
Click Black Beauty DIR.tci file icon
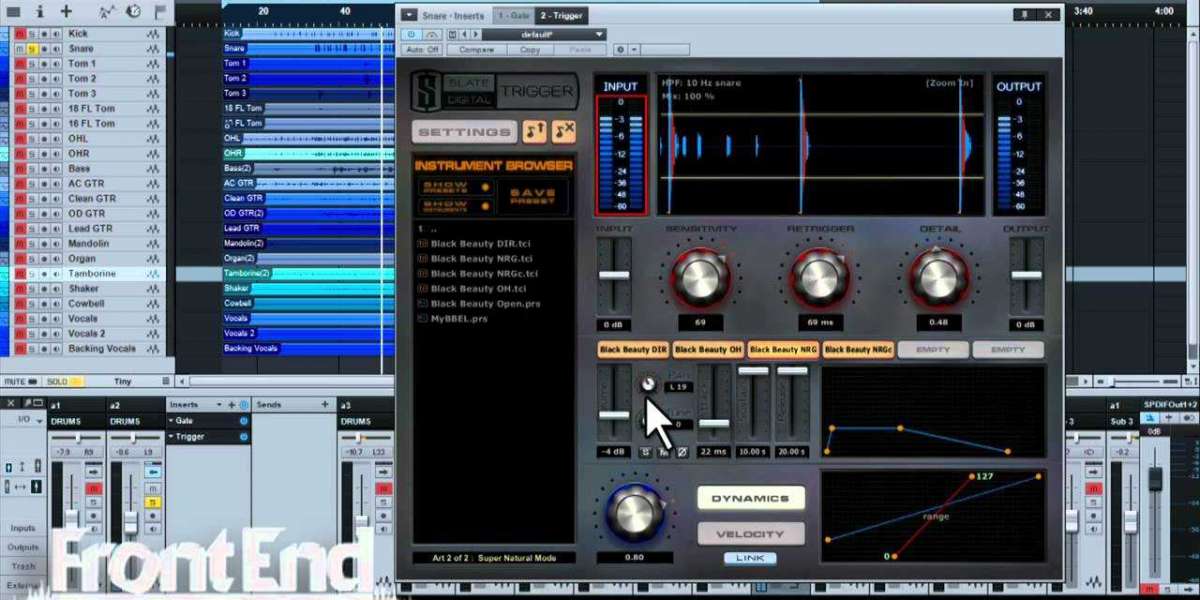coord(422,243)
